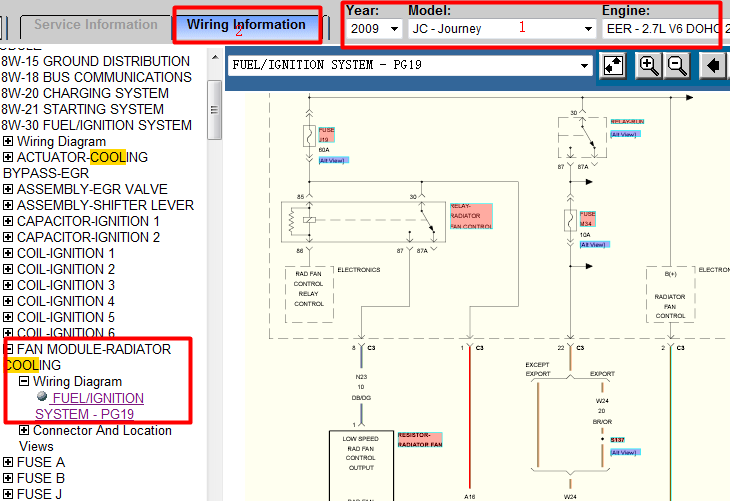Zoom out of the wiring diagram
730x501 pixels.
pyautogui.click(x=677, y=66)
